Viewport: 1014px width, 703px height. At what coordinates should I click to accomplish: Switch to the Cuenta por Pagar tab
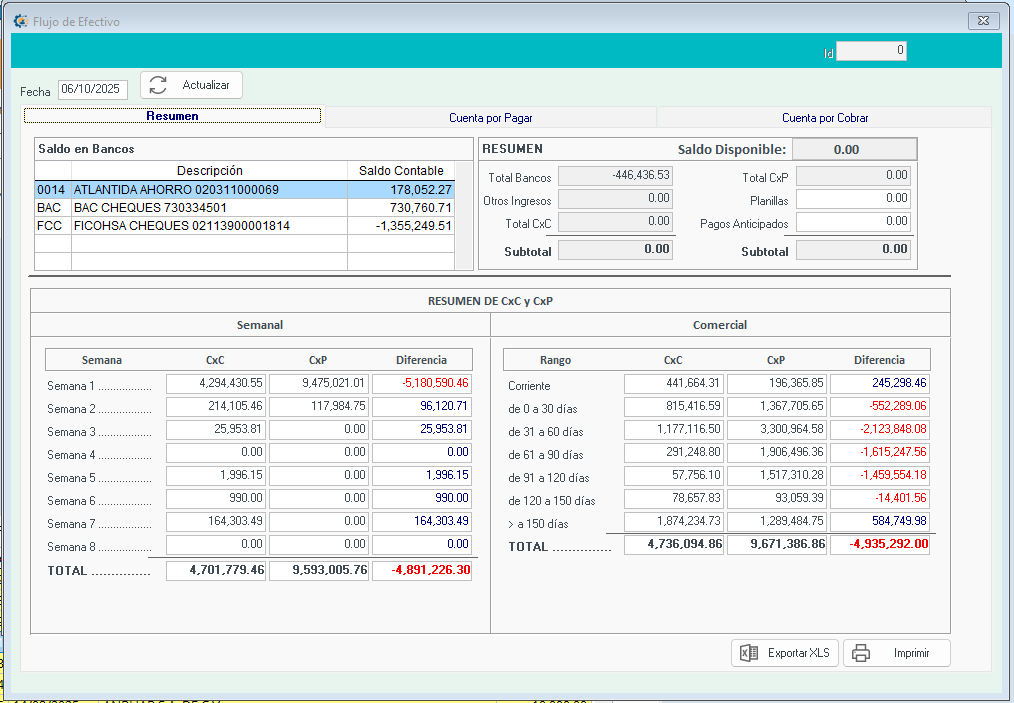(x=490, y=117)
